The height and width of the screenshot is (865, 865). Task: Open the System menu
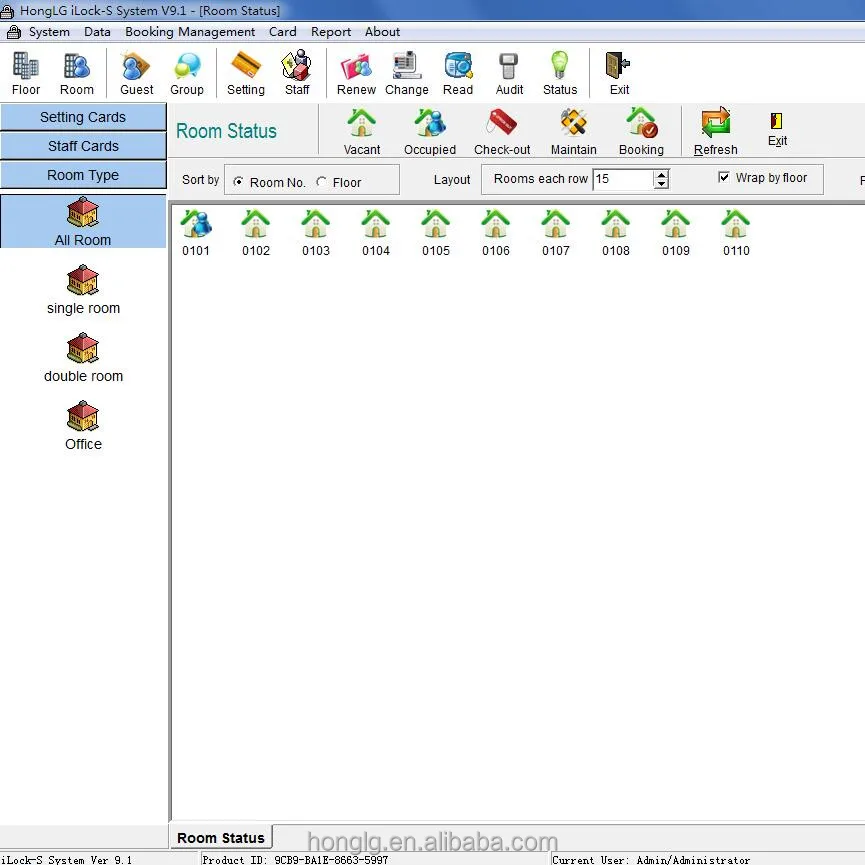coord(49,32)
